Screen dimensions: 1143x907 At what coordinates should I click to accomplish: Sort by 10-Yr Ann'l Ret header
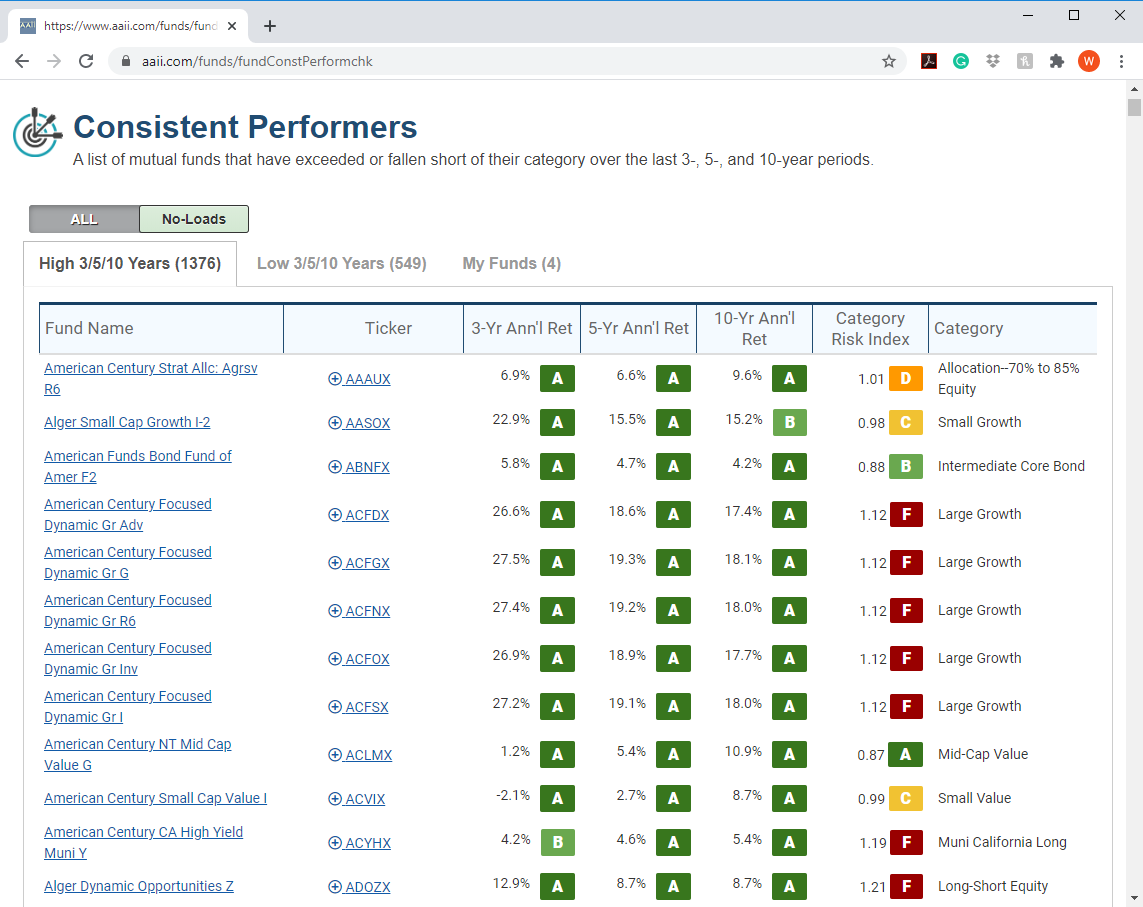point(754,328)
